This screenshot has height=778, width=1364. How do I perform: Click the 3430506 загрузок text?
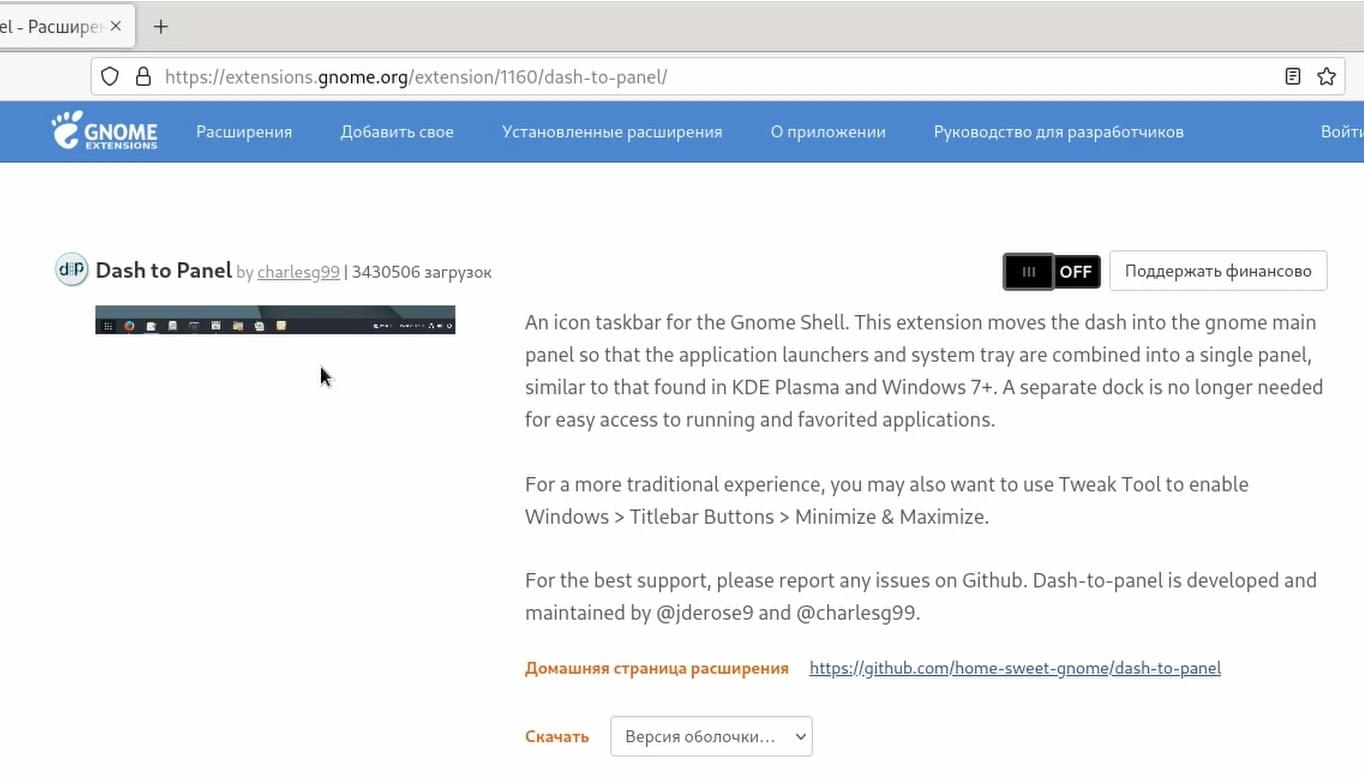click(421, 272)
